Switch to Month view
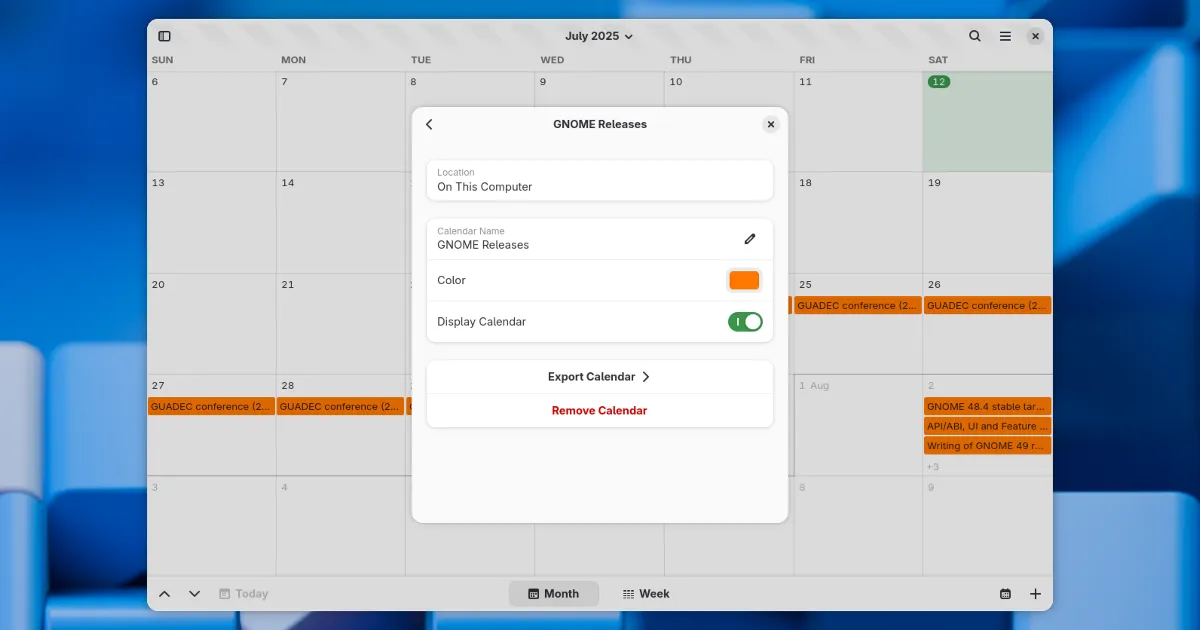1200x630 pixels. click(554, 594)
